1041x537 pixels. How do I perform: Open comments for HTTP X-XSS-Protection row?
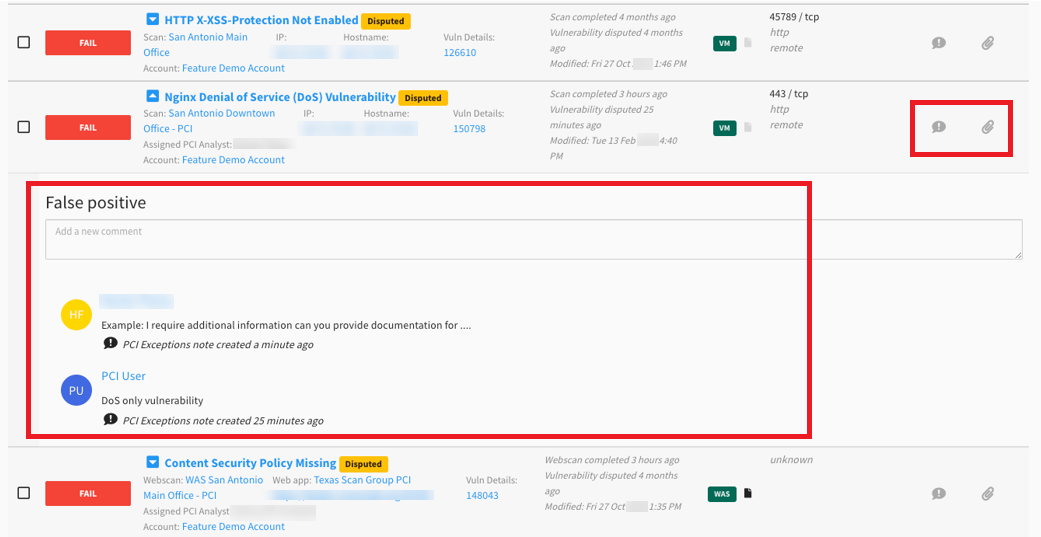938,43
